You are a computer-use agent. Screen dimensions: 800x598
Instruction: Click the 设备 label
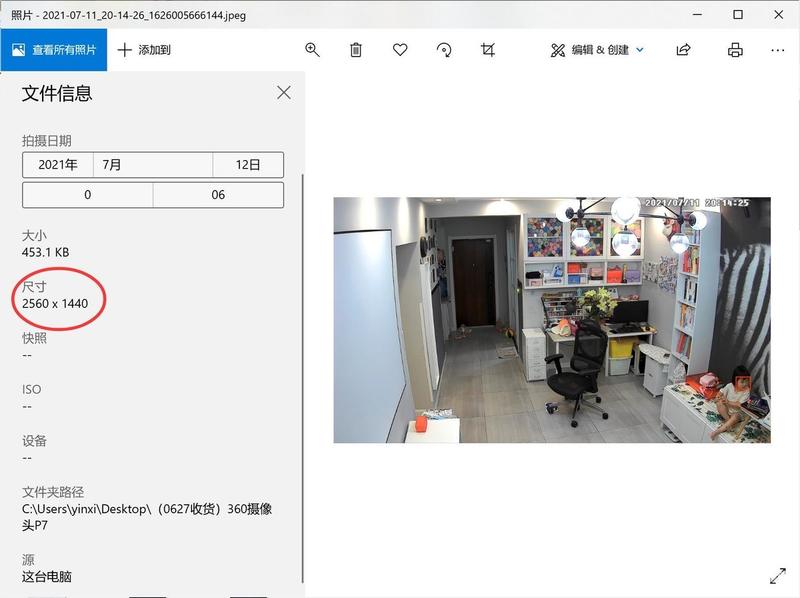(x=34, y=441)
